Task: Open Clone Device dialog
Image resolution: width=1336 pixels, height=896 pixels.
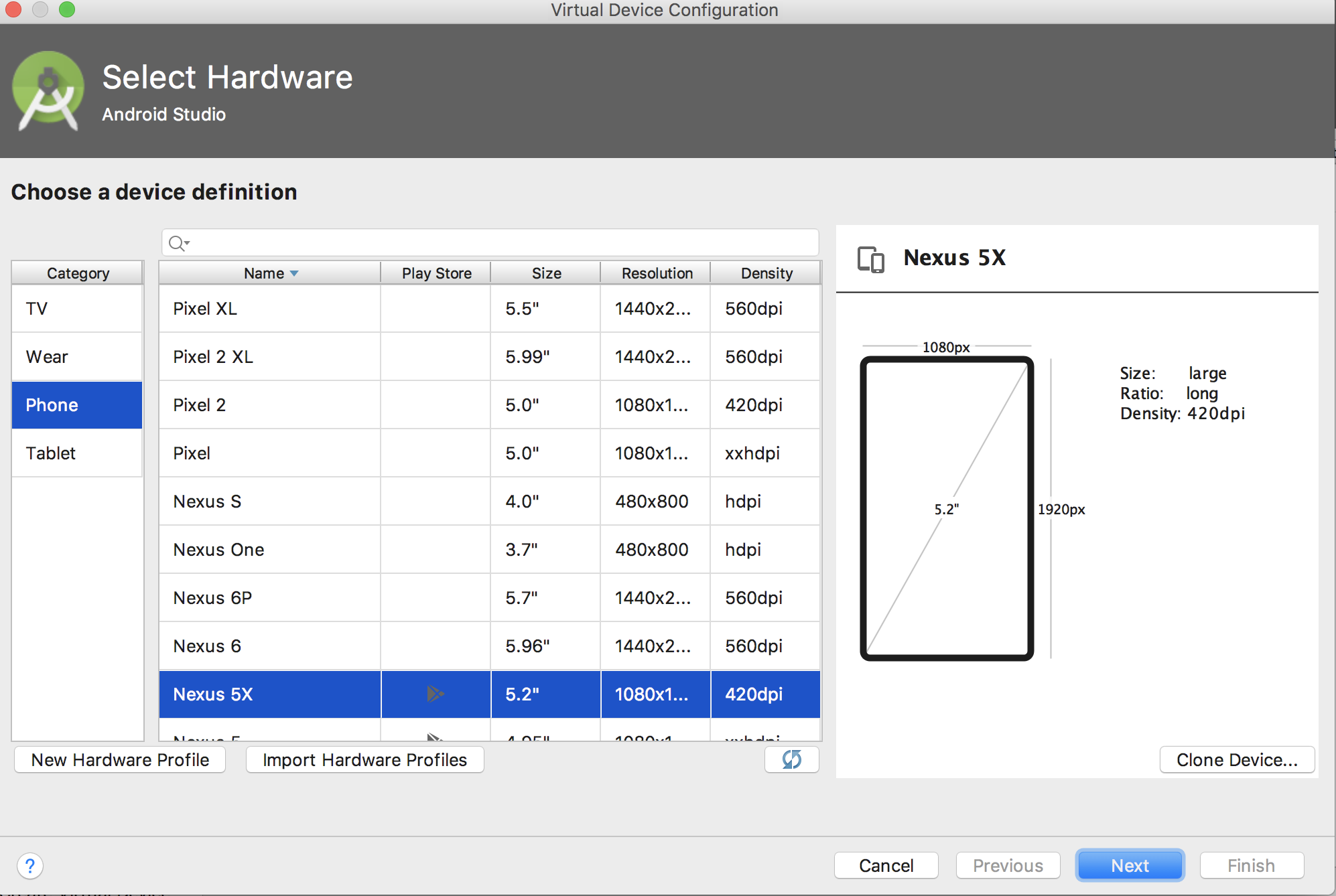Action: pos(1236,760)
